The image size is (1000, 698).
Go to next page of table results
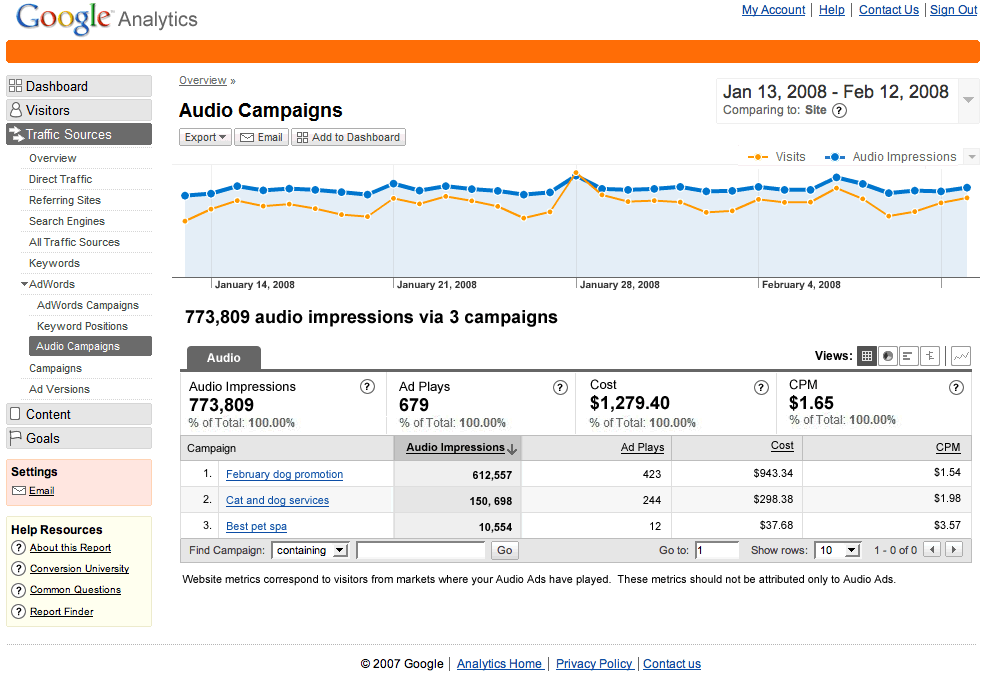click(954, 549)
